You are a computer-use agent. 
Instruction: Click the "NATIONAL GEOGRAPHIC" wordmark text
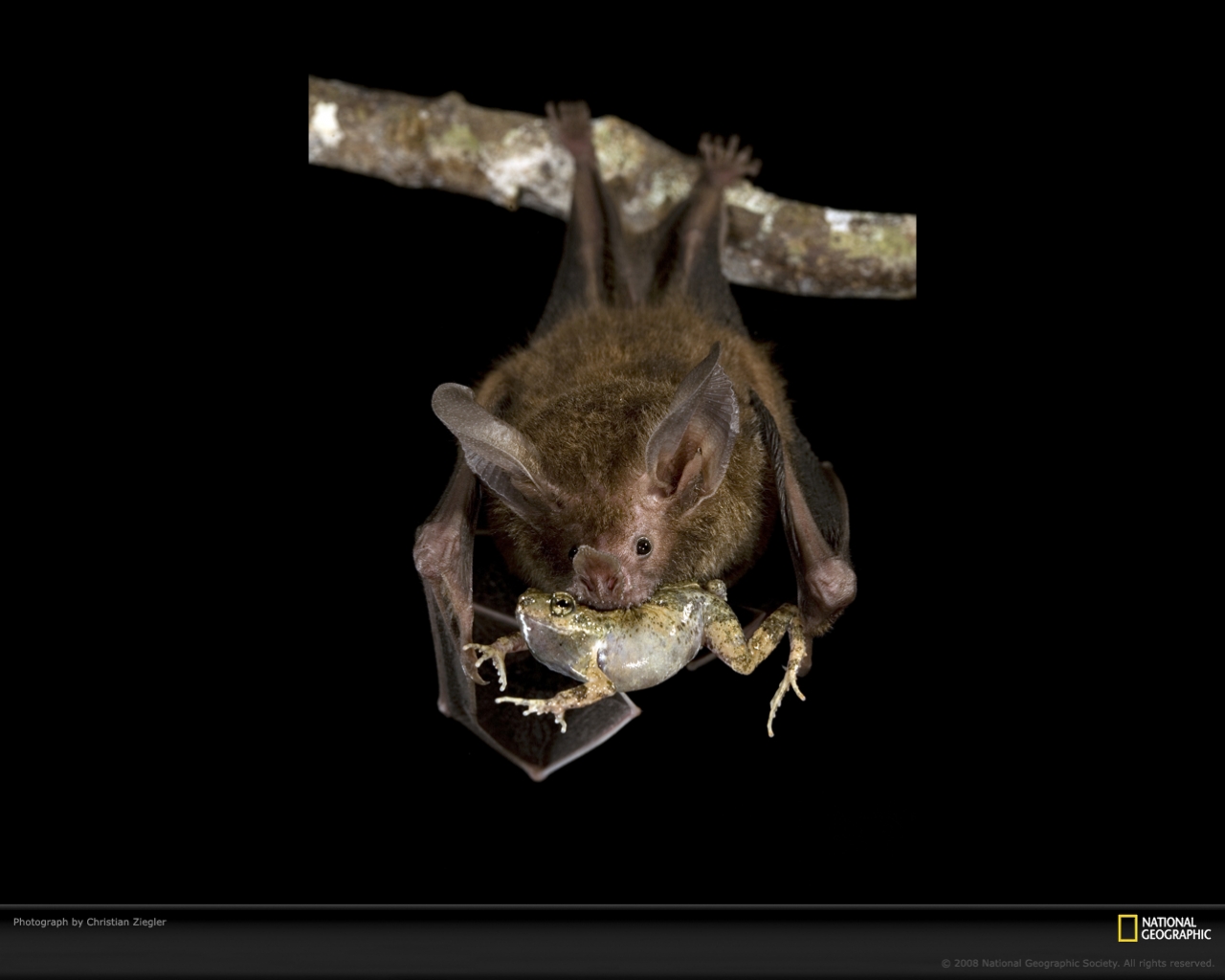coord(1176,928)
